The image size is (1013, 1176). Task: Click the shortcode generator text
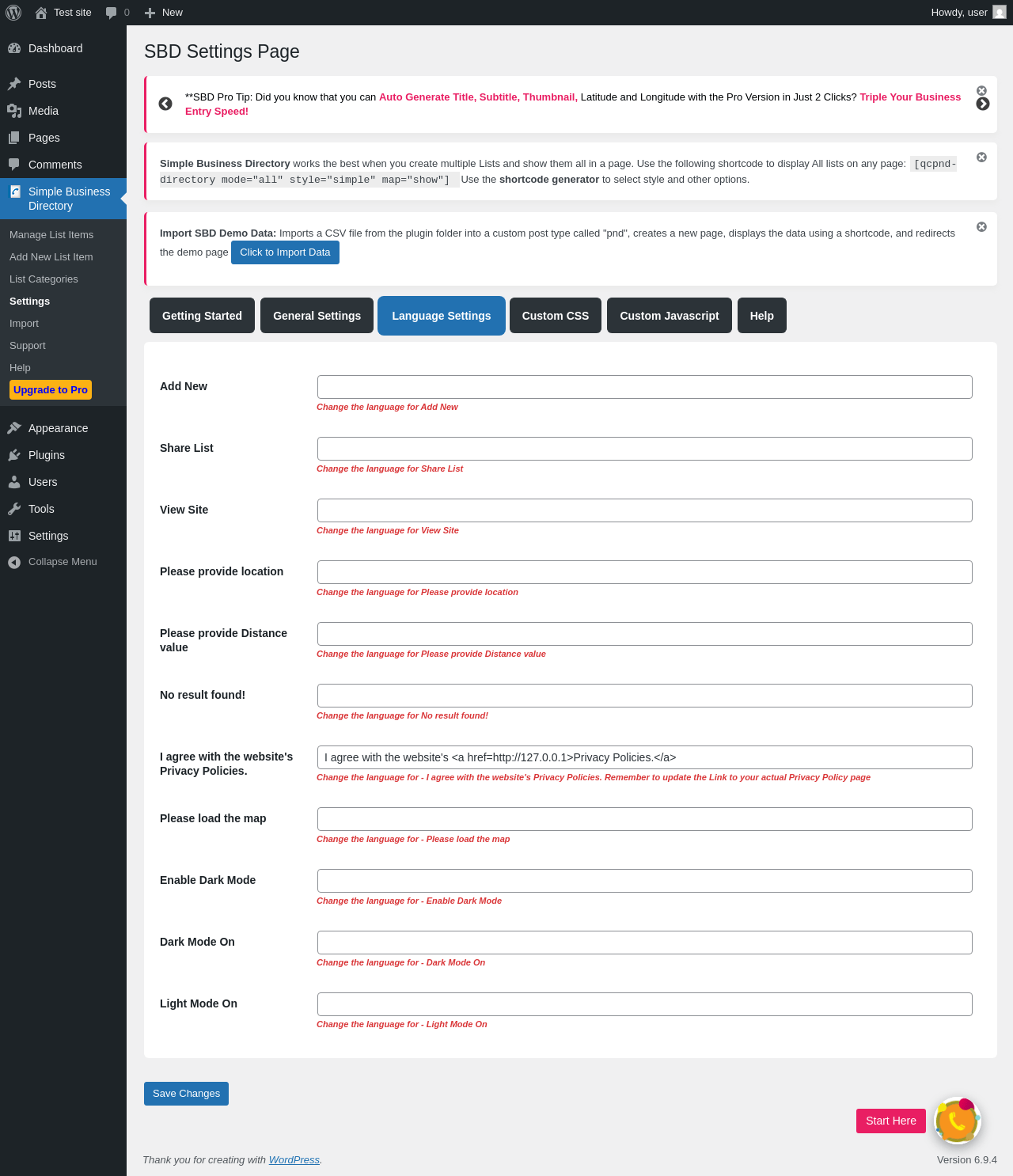[x=549, y=180]
